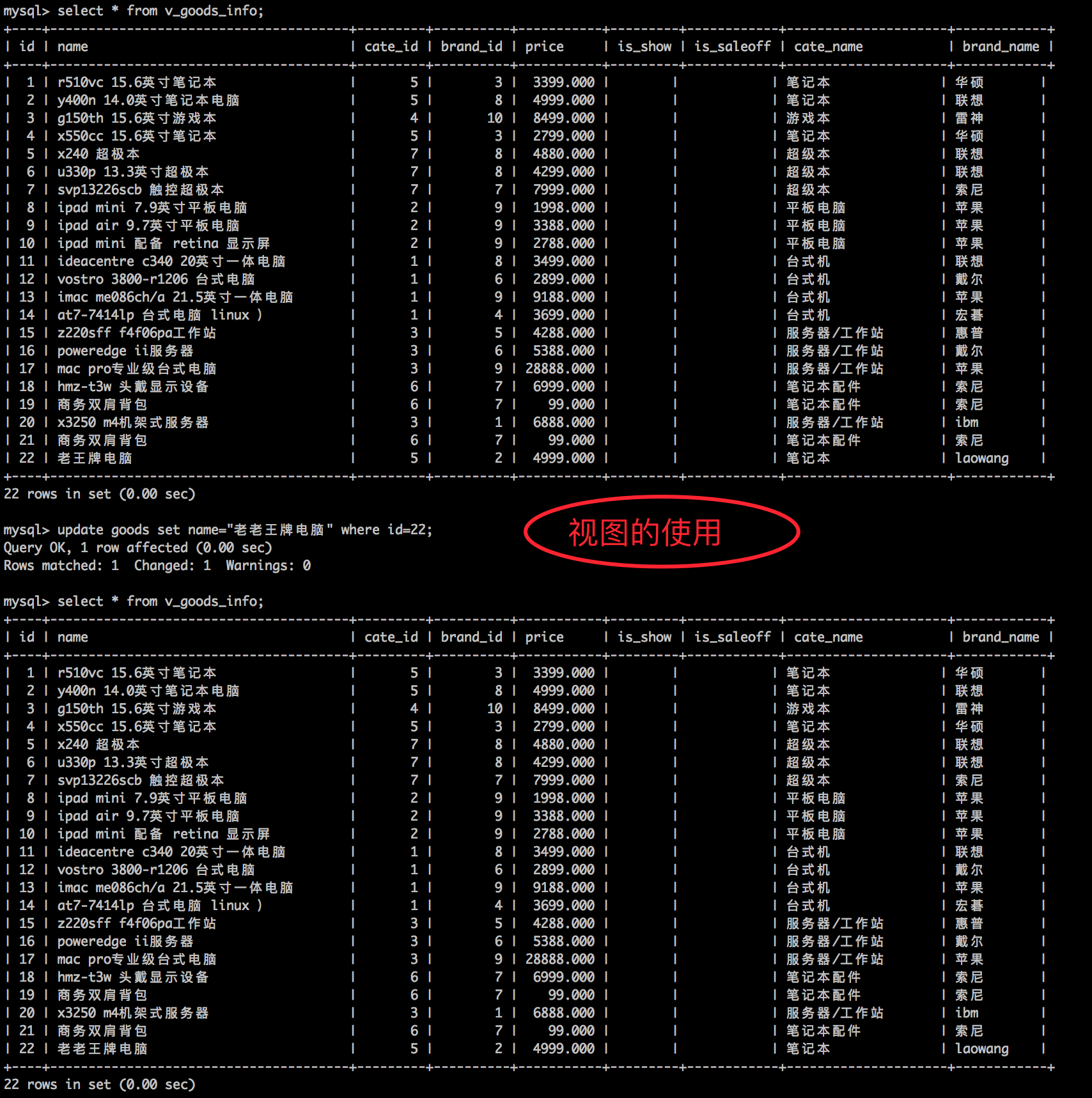The width and height of the screenshot is (1092, 1098).
Task: Click the '22 rows in set' text at the bottom
Action: tap(99, 1085)
